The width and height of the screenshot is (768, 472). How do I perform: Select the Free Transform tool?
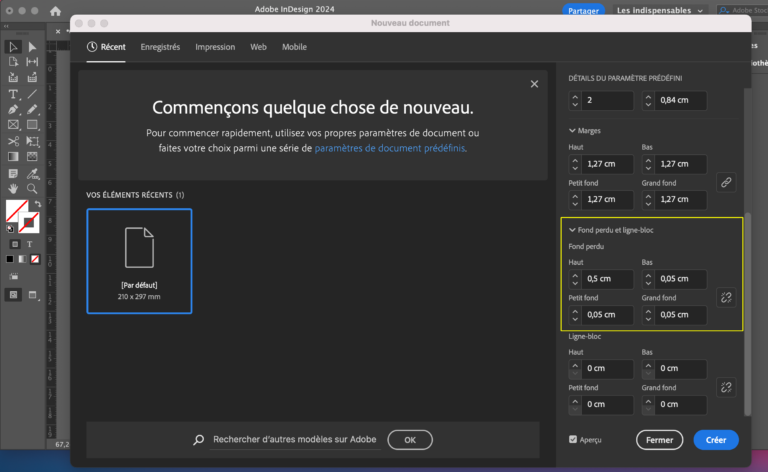[x=32, y=142]
